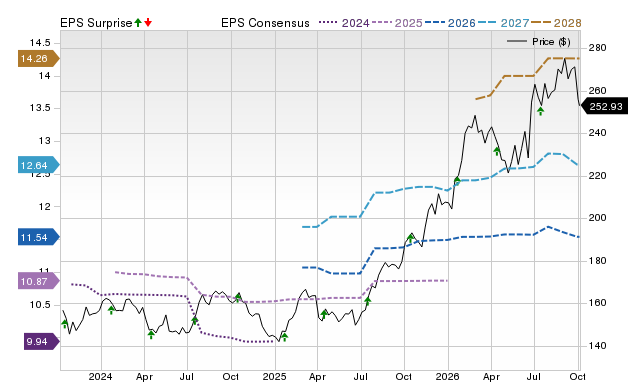This screenshot has height=382, width=640.
Task: Click the 14.26 brown value tag
Action: coord(38,59)
